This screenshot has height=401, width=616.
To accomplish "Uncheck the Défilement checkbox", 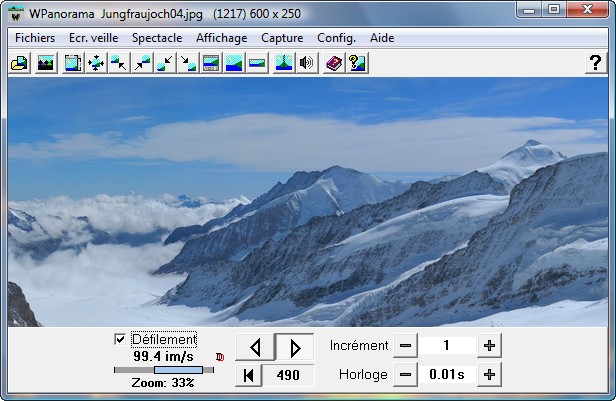I will 120,339.
